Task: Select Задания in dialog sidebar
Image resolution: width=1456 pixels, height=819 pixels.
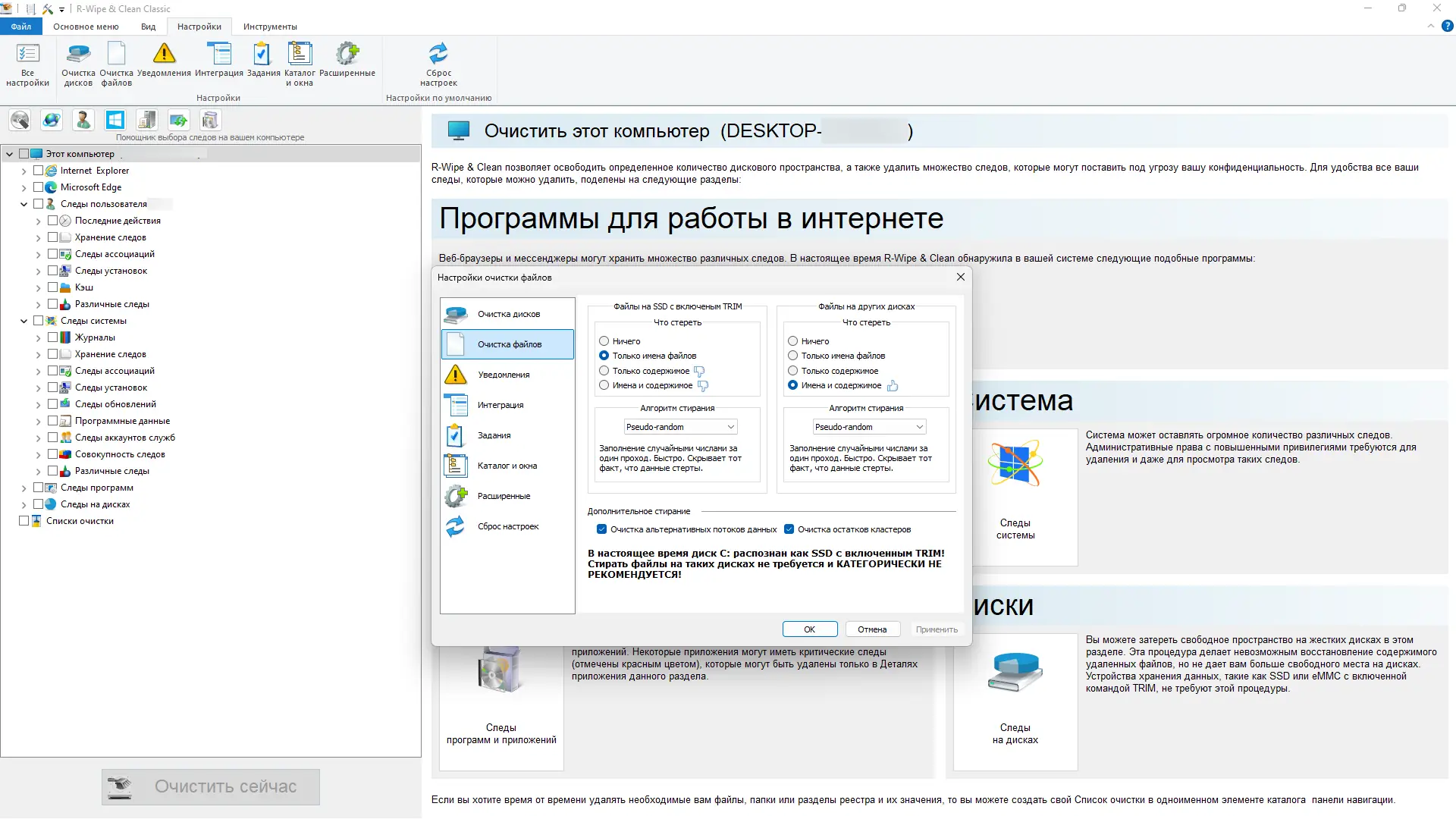Action: pos(494,435)
